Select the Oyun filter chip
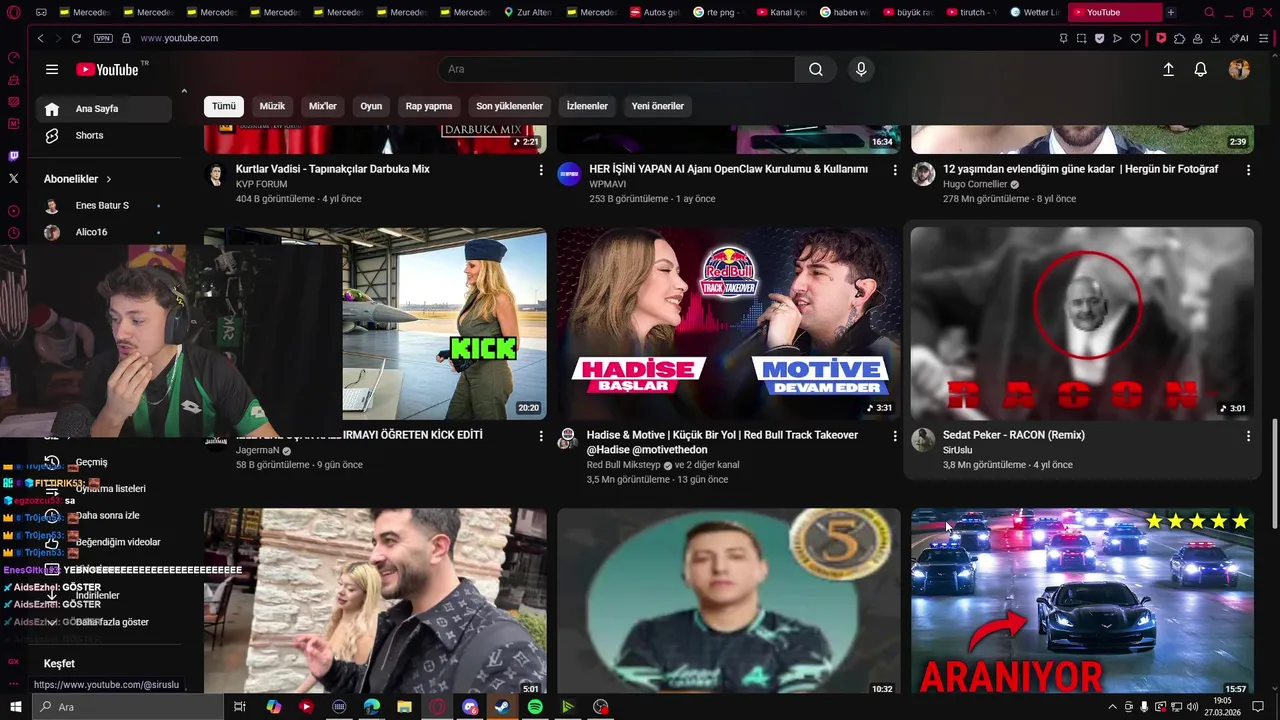This screenshot has width=1280, height=720. 371,106
